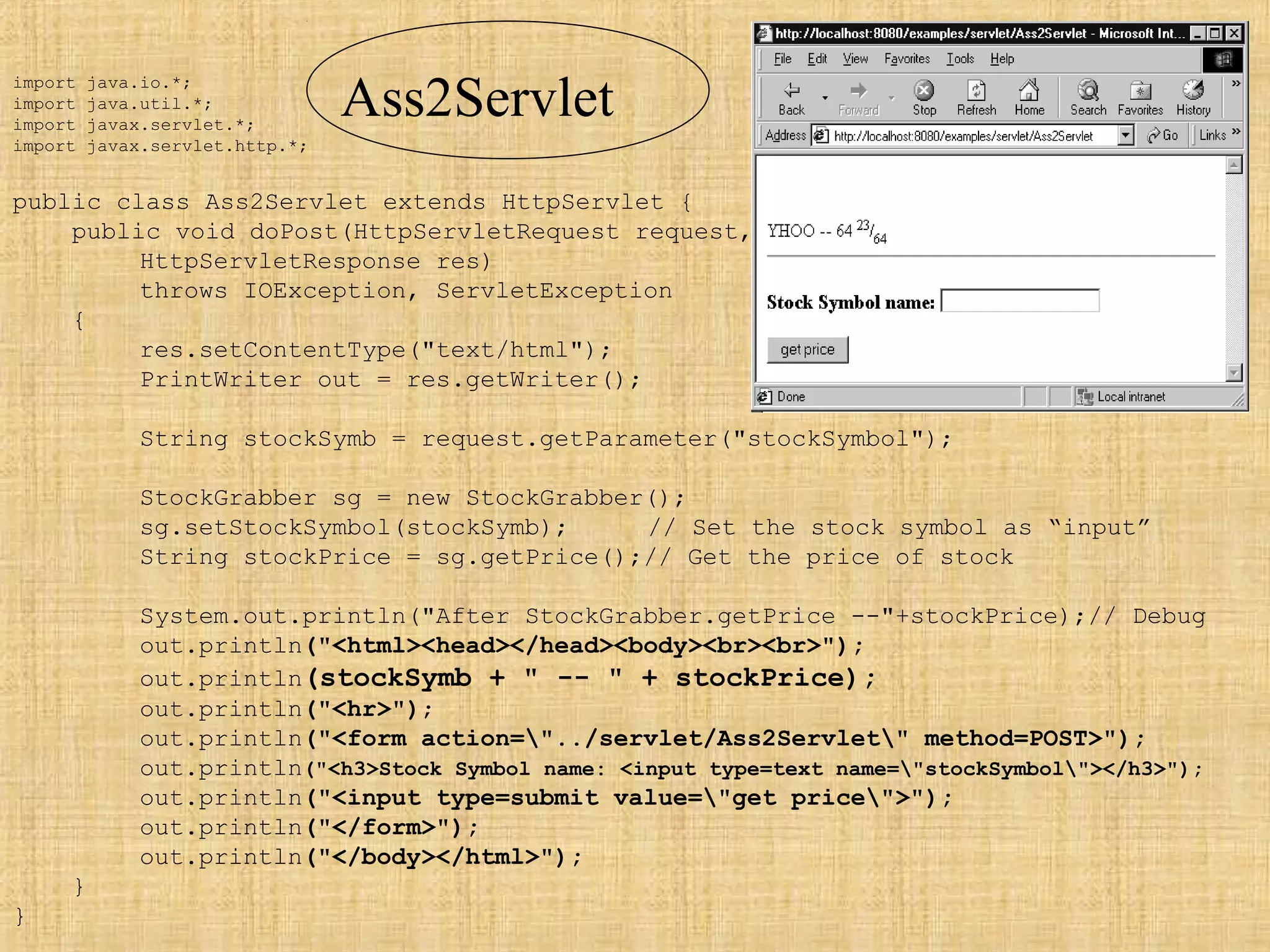Minimize the Internet Explorer window

click(1197, 33)
